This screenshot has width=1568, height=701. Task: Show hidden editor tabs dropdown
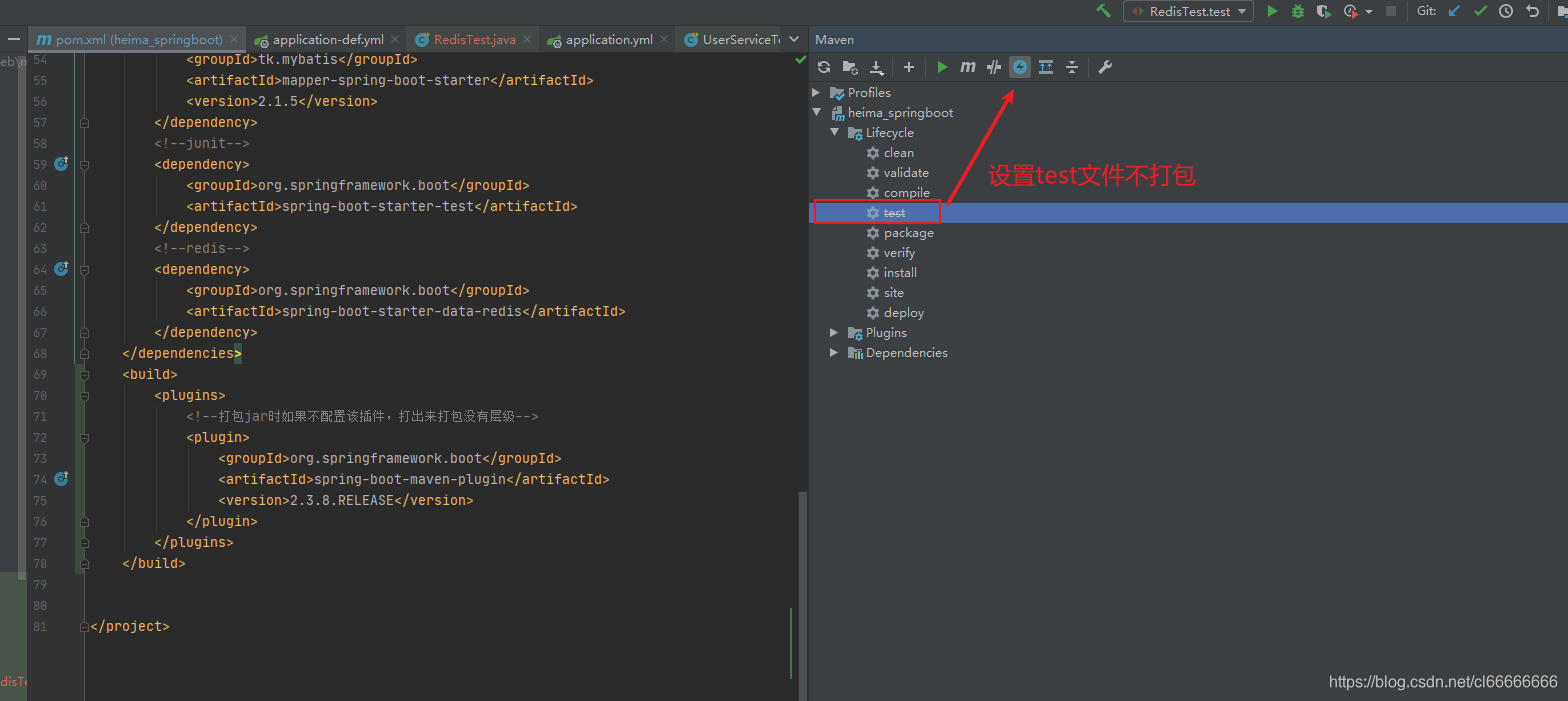click(795, 40)
